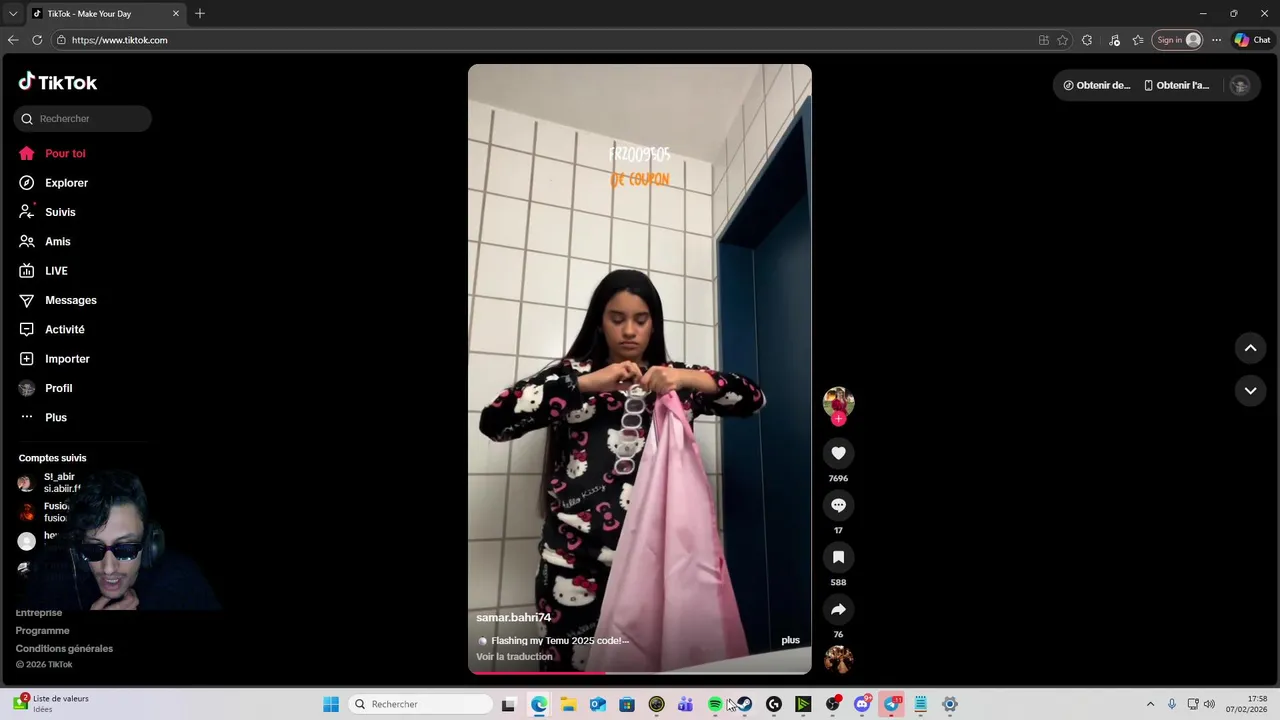Open Programme footer link
The image size is (1280, 720).
[42, 631]
